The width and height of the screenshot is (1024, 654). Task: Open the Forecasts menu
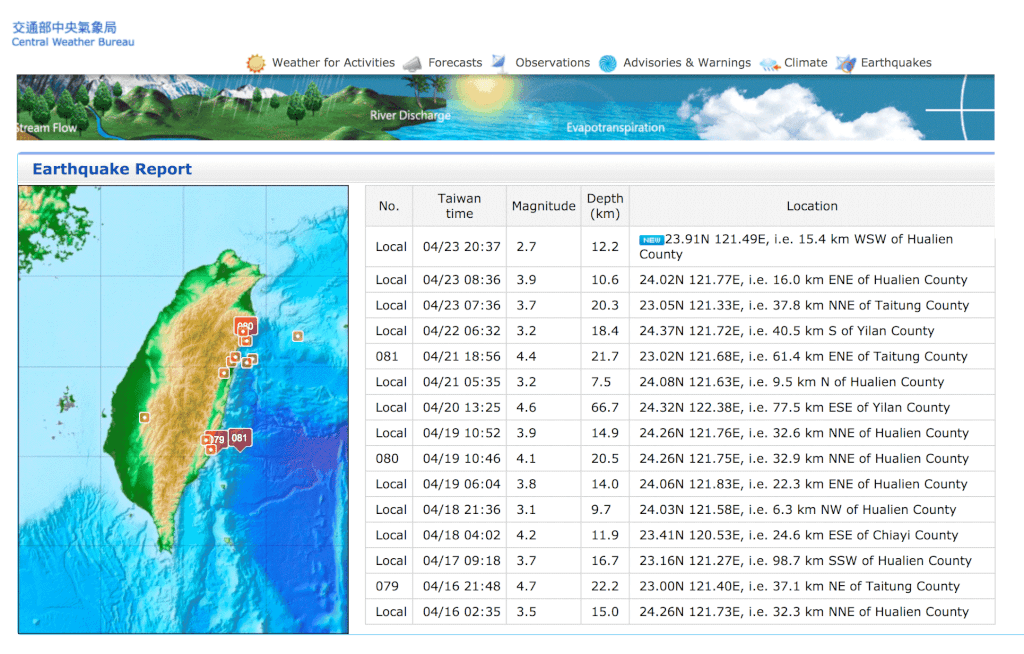point(455,63)
